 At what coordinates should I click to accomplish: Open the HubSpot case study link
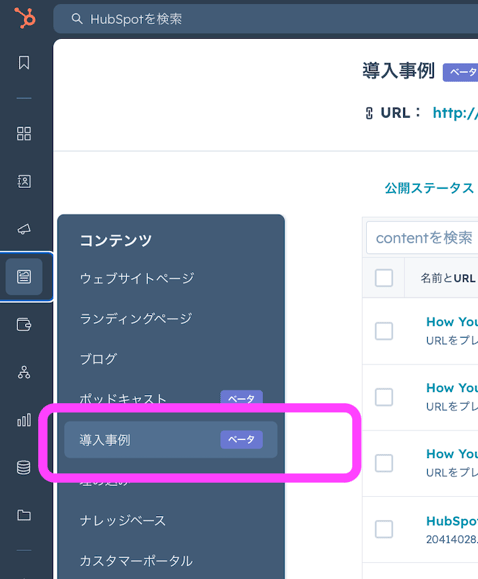452,521
